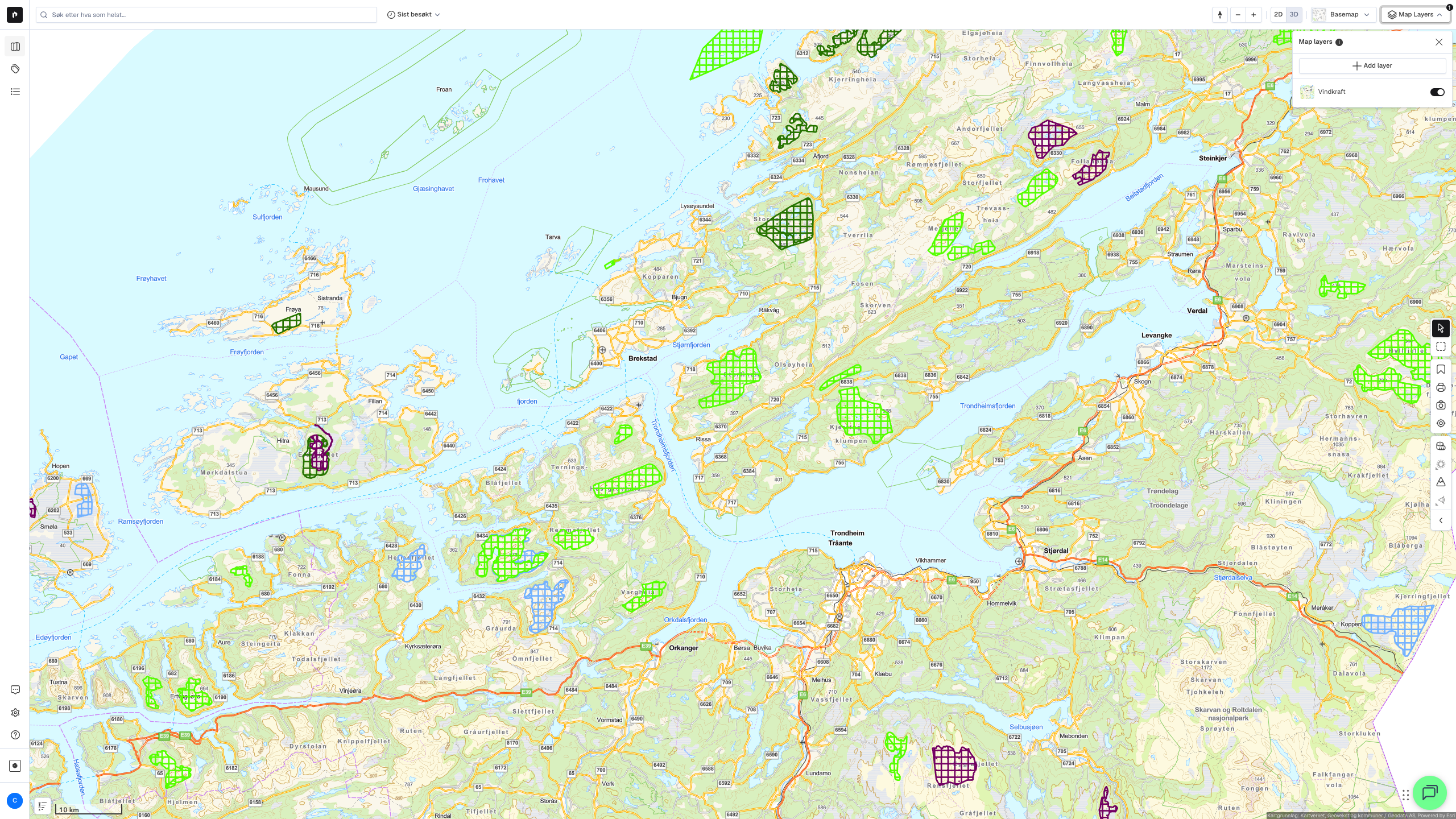Click the Brekstad town label on map
The image size is (1456, 819).
click(x=643, y=359)
